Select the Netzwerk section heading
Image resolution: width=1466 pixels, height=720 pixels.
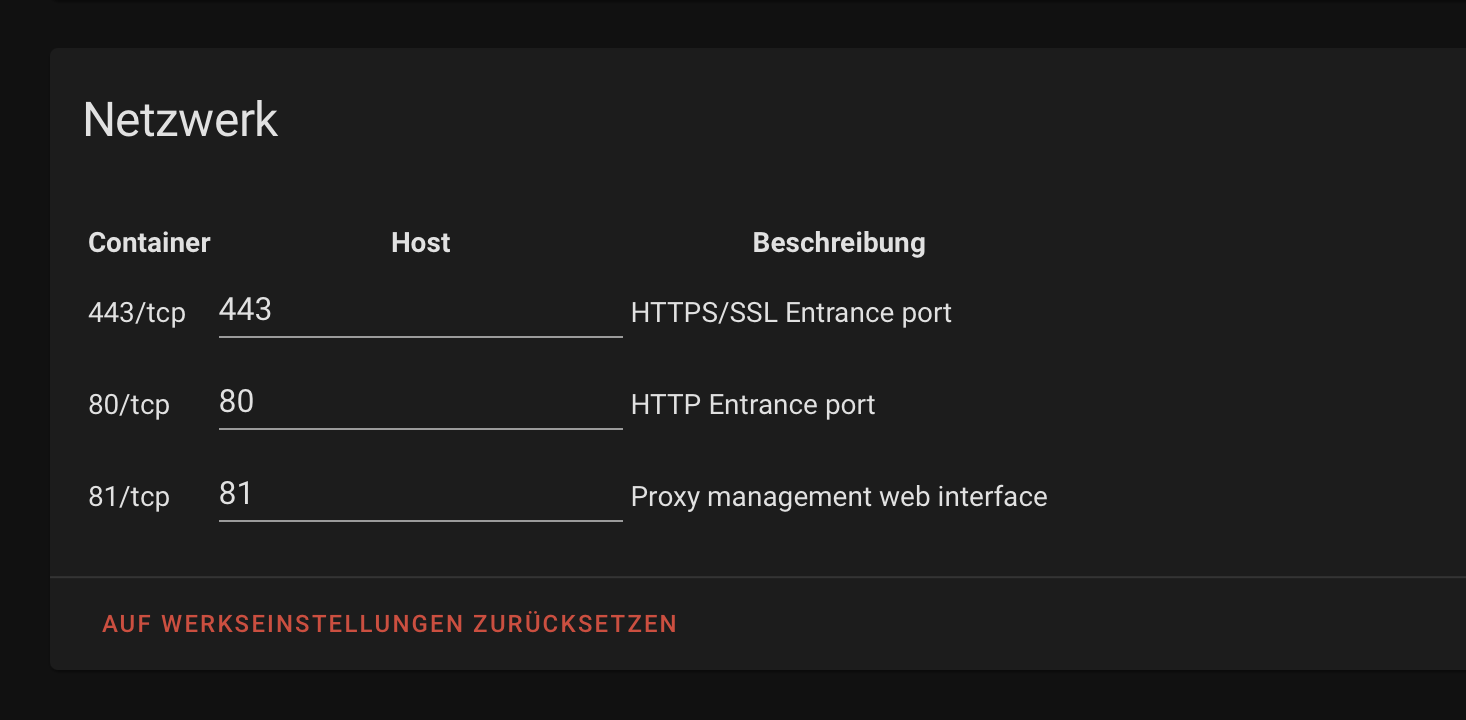[x=181, y=119]
